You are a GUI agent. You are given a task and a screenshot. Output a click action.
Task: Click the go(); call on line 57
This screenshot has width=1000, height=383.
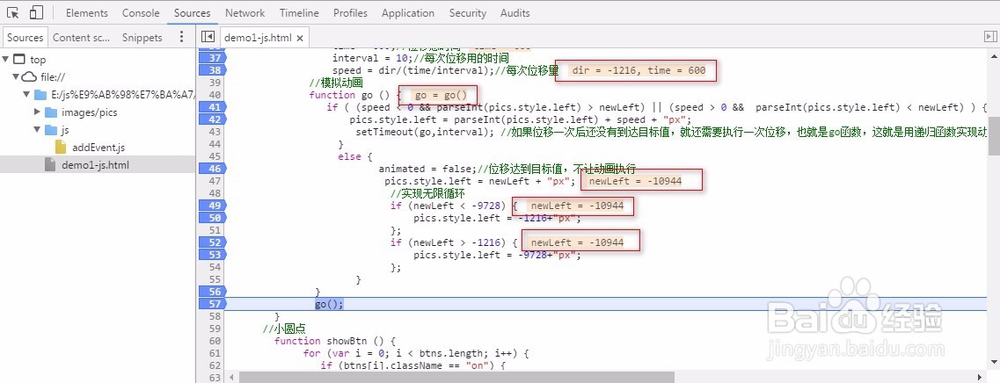coord(329,304)
